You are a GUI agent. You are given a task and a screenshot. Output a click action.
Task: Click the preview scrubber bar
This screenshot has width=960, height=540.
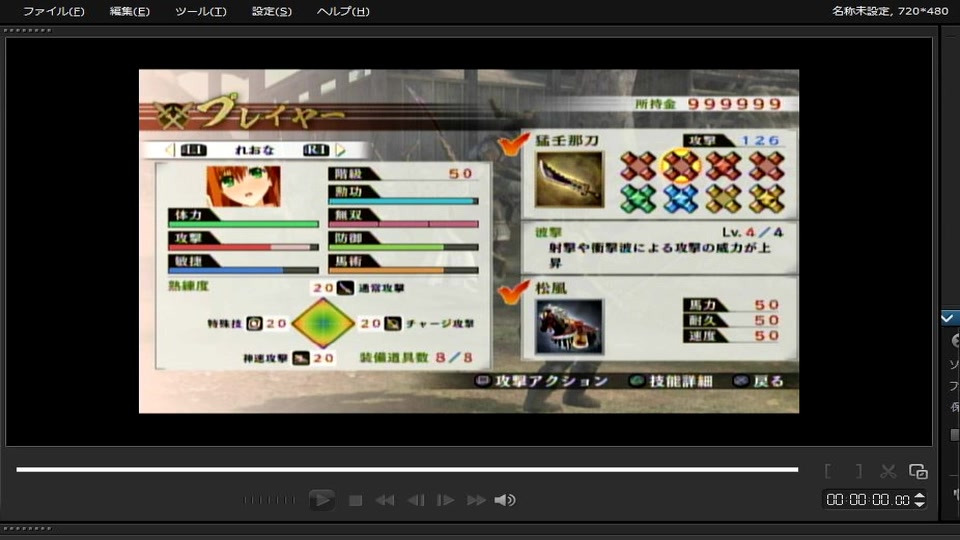pos(407,470)
